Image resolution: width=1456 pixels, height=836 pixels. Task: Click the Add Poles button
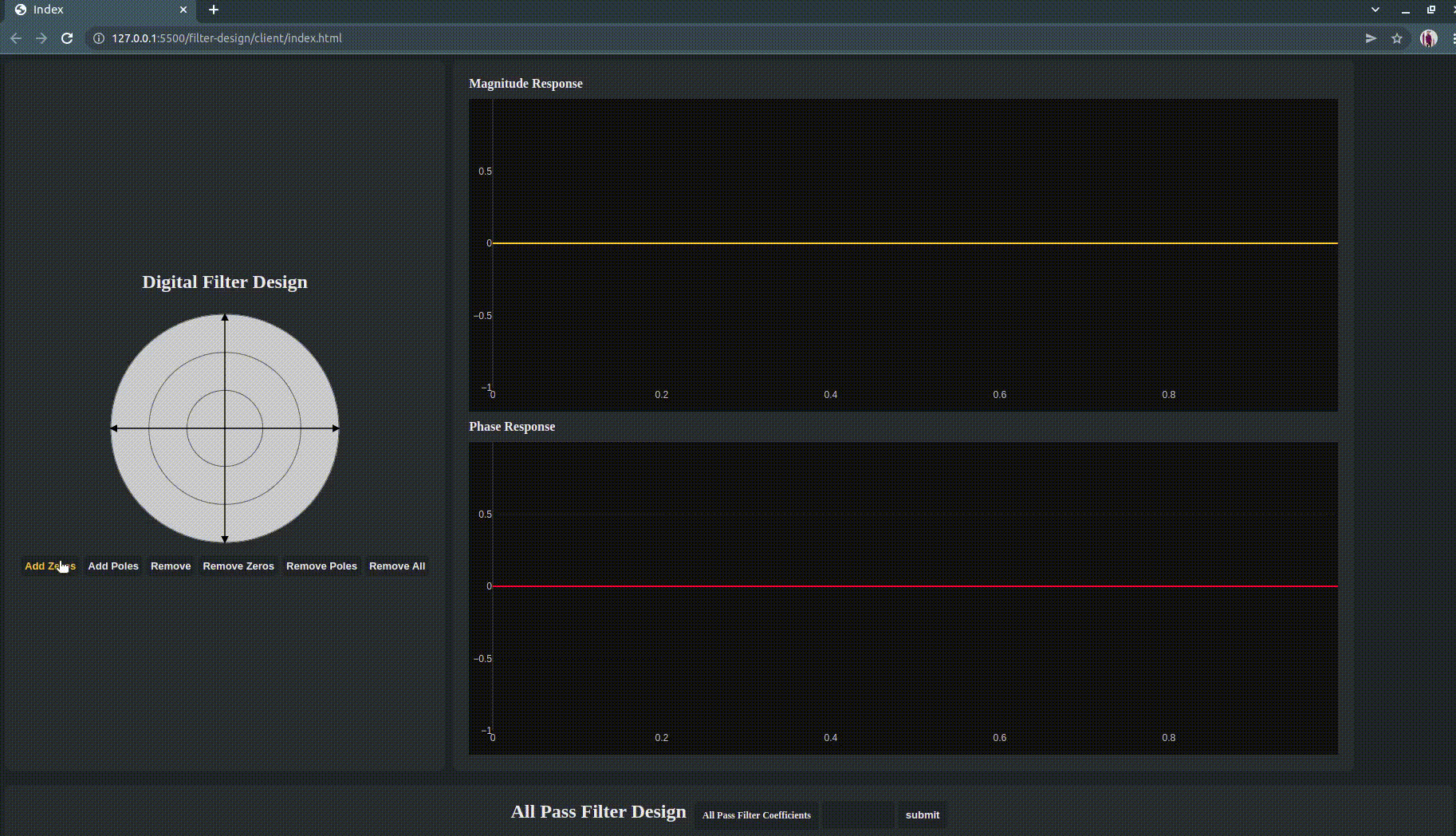113,566
